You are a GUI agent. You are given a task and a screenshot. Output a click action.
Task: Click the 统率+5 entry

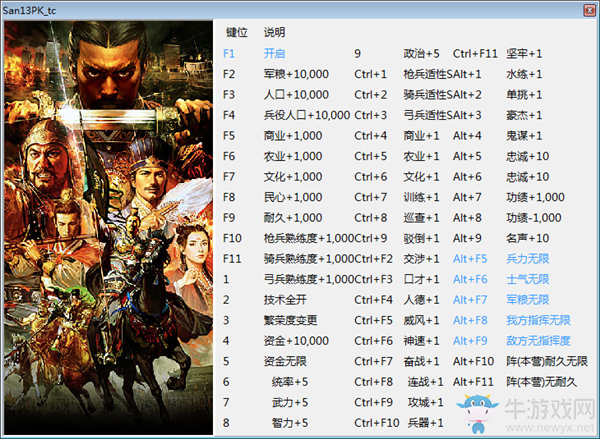(290, 382)
